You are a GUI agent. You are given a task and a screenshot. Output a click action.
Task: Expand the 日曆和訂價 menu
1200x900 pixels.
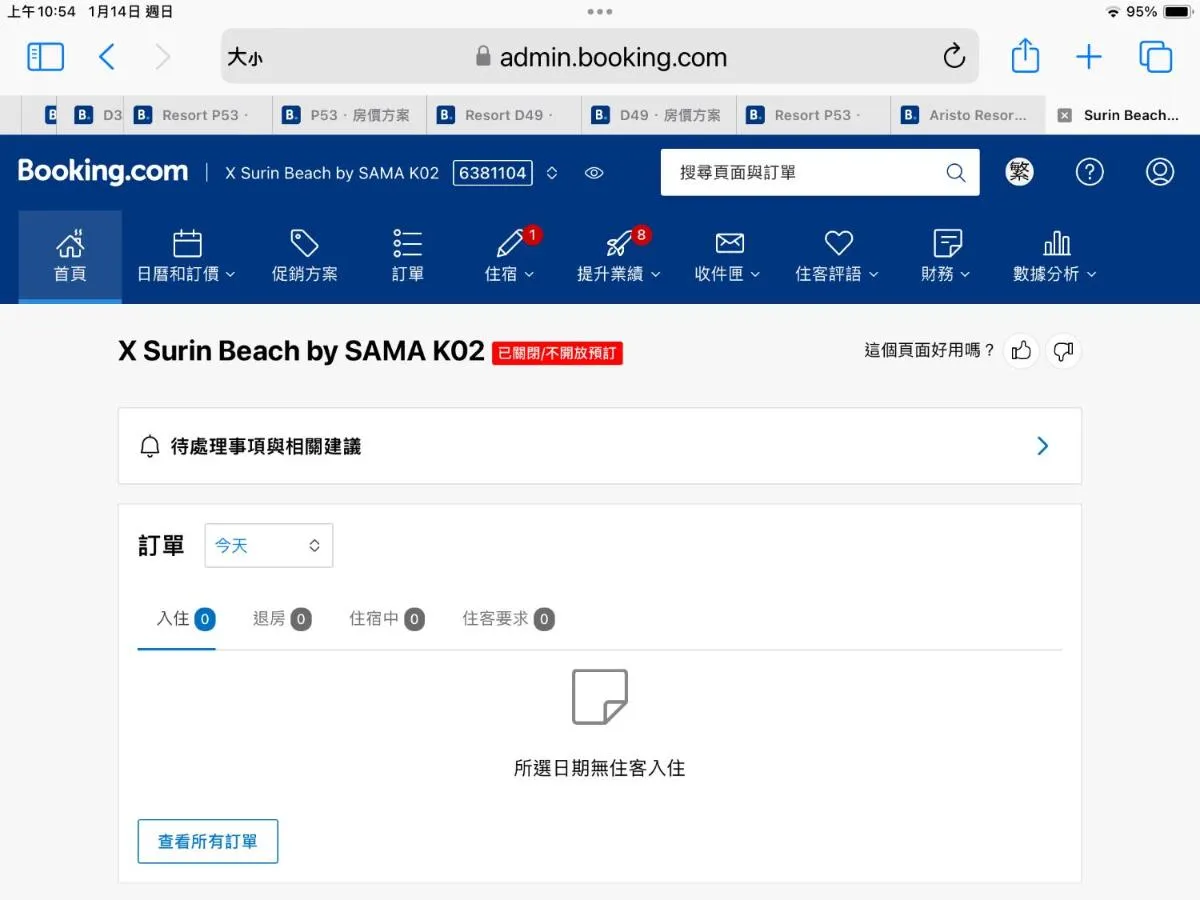click(x=186, y=256)
